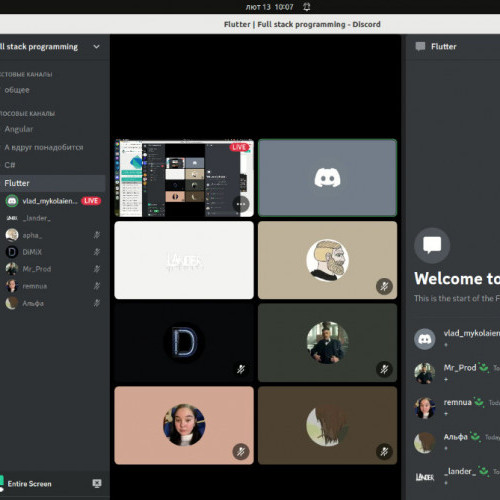This screenshot has height=500, width=500.
Task: Click mute icon on neon D tile
Action: (x=241, y=369)
